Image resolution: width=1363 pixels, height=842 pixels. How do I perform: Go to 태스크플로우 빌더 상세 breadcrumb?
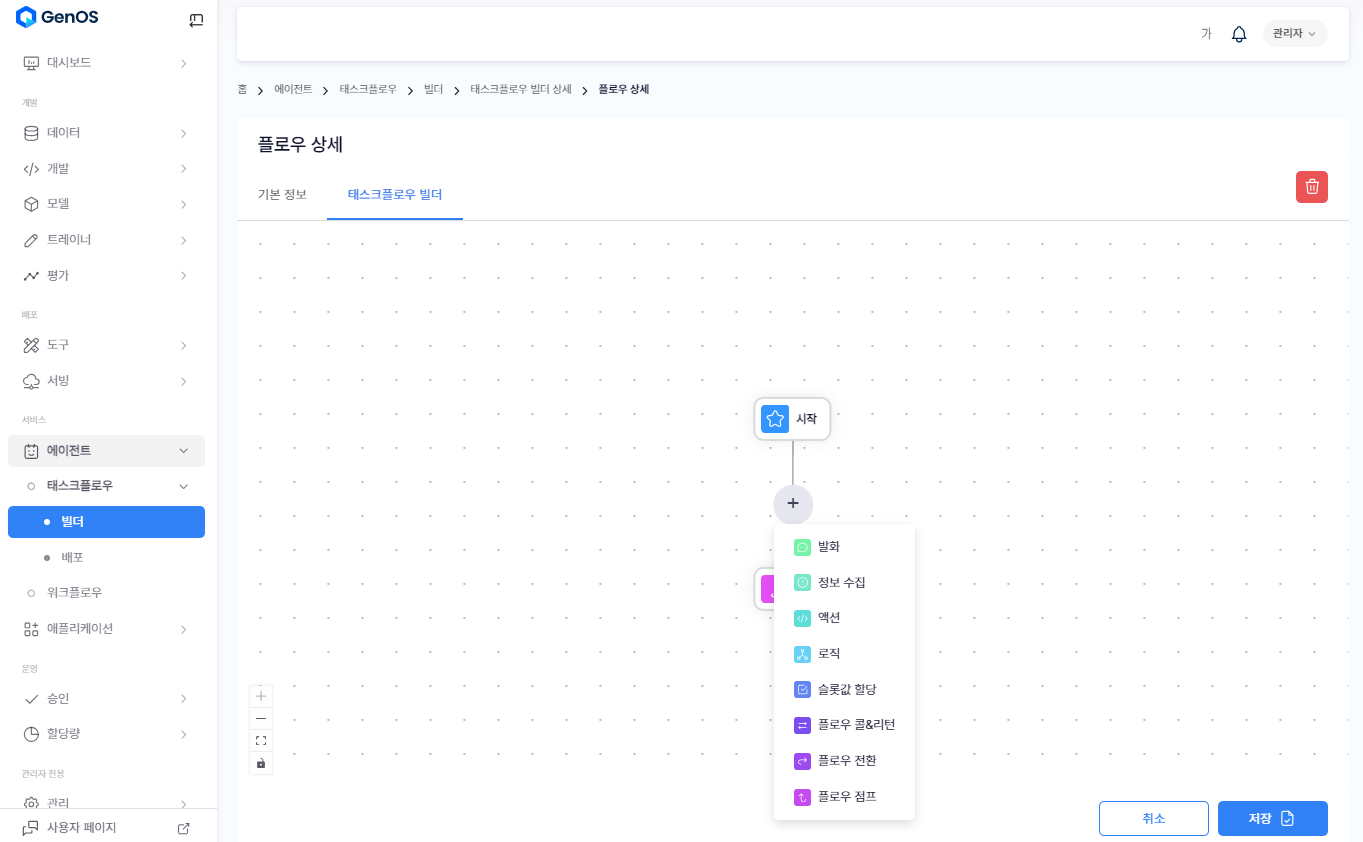point(520,90)
